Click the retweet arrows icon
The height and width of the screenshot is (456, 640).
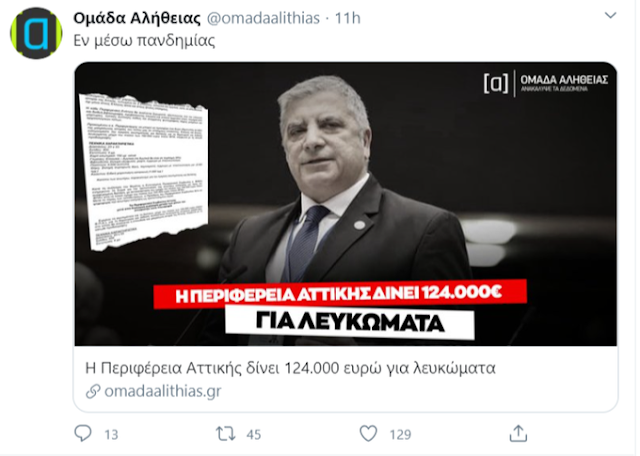225,434
